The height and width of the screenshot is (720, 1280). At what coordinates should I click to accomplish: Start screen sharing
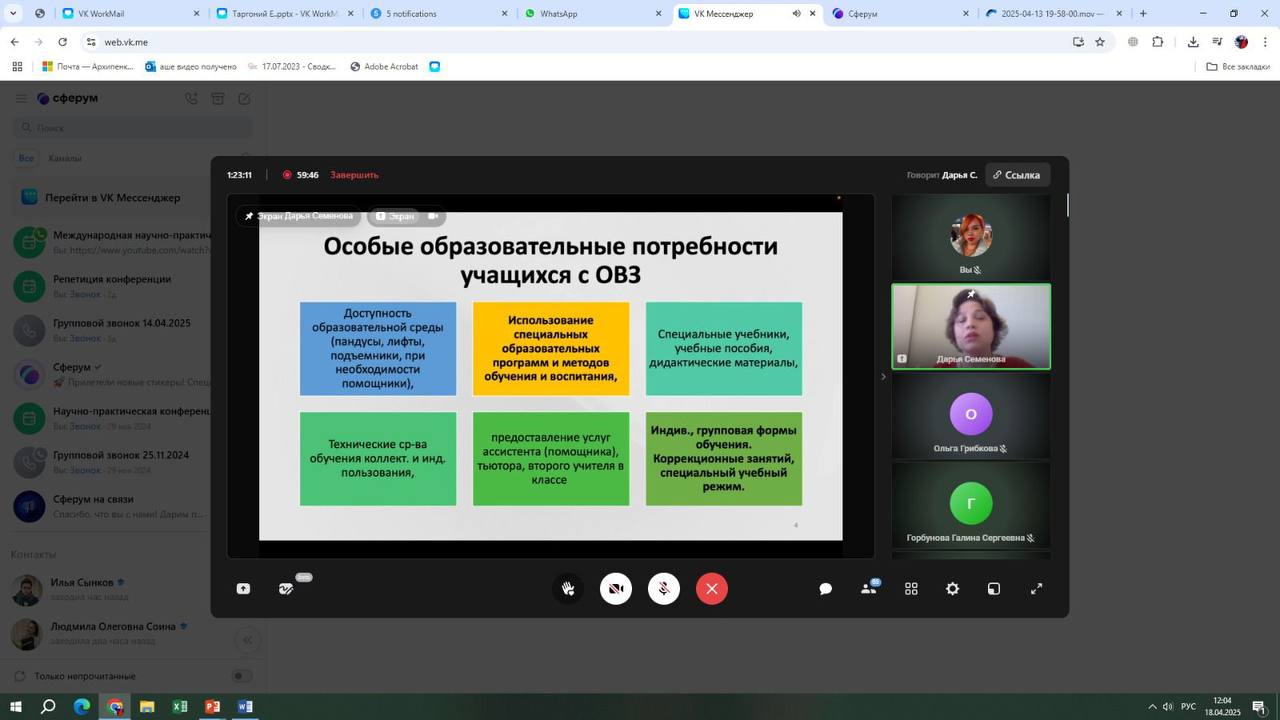point(243,589)
